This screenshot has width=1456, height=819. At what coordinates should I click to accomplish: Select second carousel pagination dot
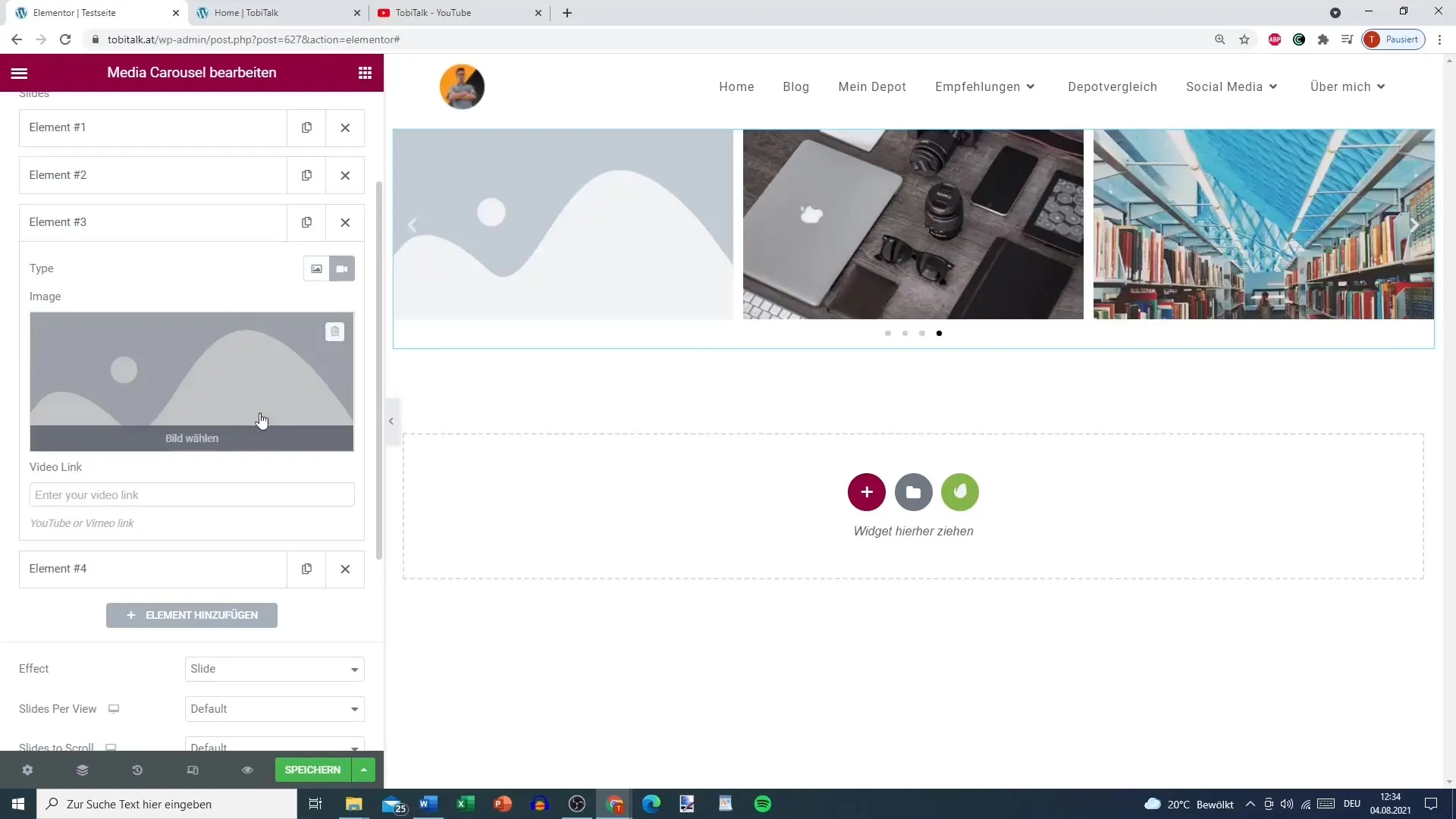(905, 334)
